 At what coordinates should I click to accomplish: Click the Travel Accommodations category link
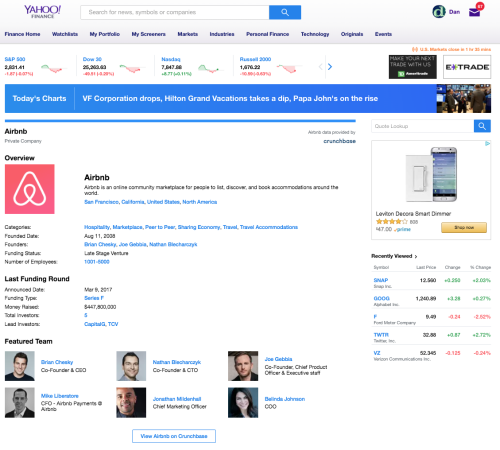[269, 227]
